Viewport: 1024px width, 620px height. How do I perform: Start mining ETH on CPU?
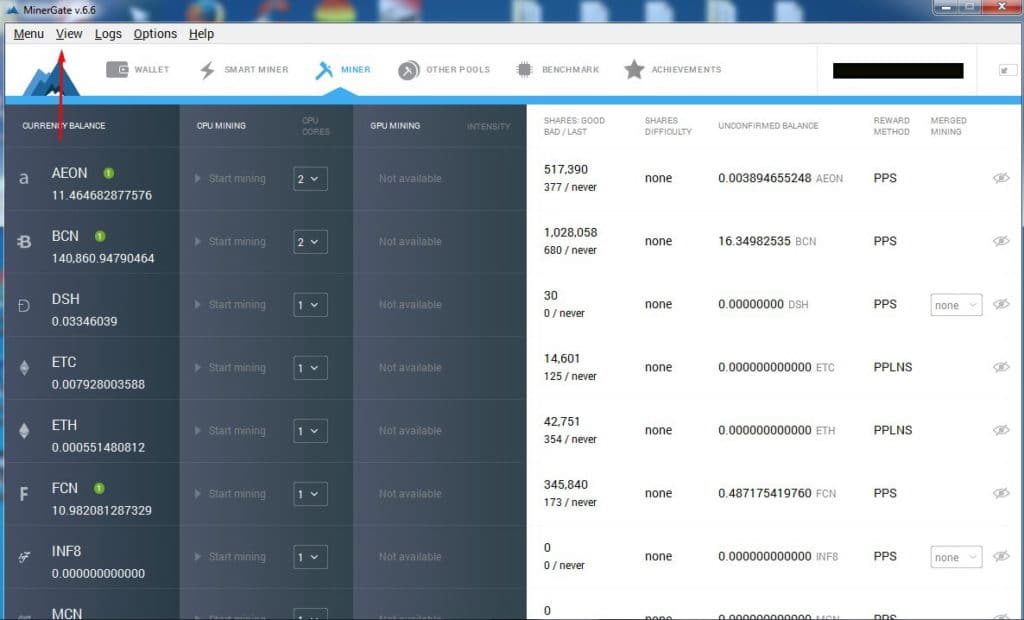pyautogui.click(x=230, y=431)
